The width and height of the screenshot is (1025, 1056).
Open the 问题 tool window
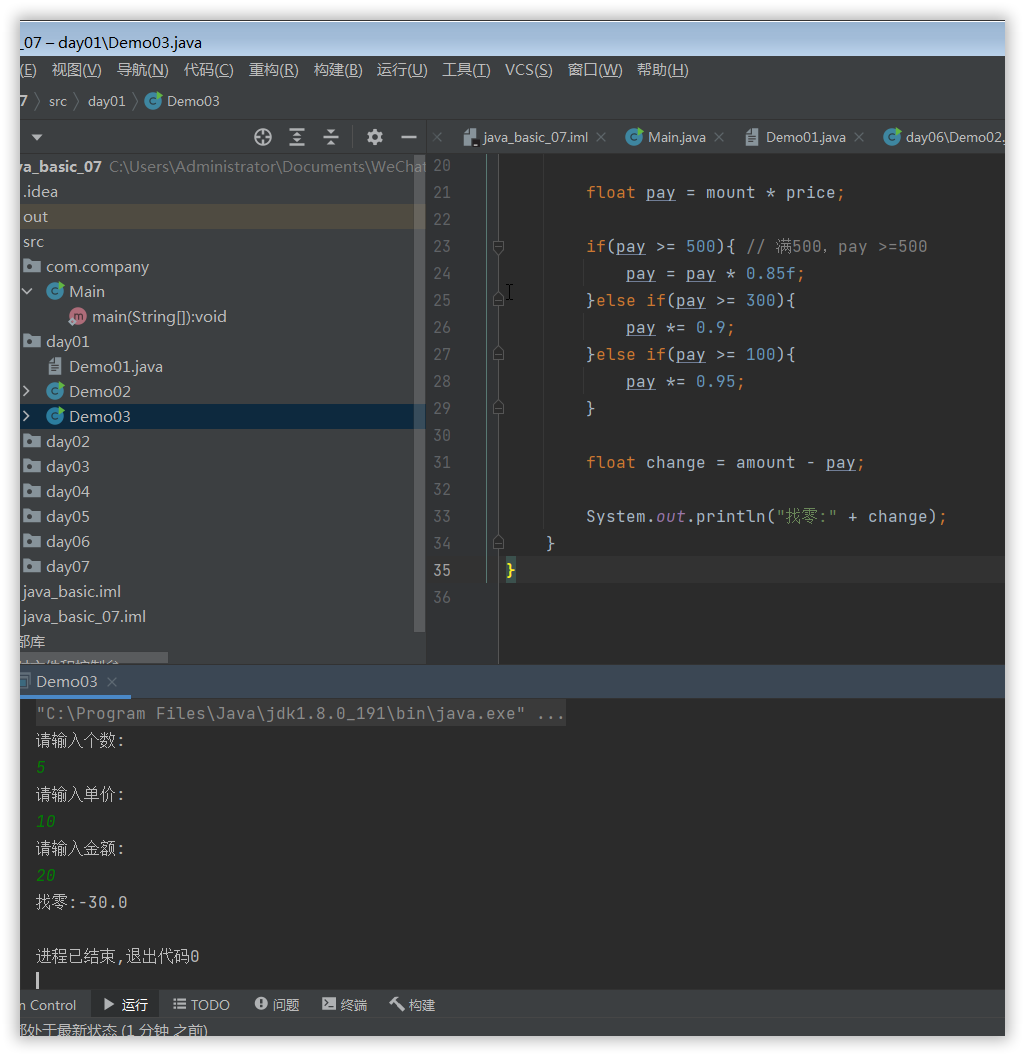click(277, 1005)
